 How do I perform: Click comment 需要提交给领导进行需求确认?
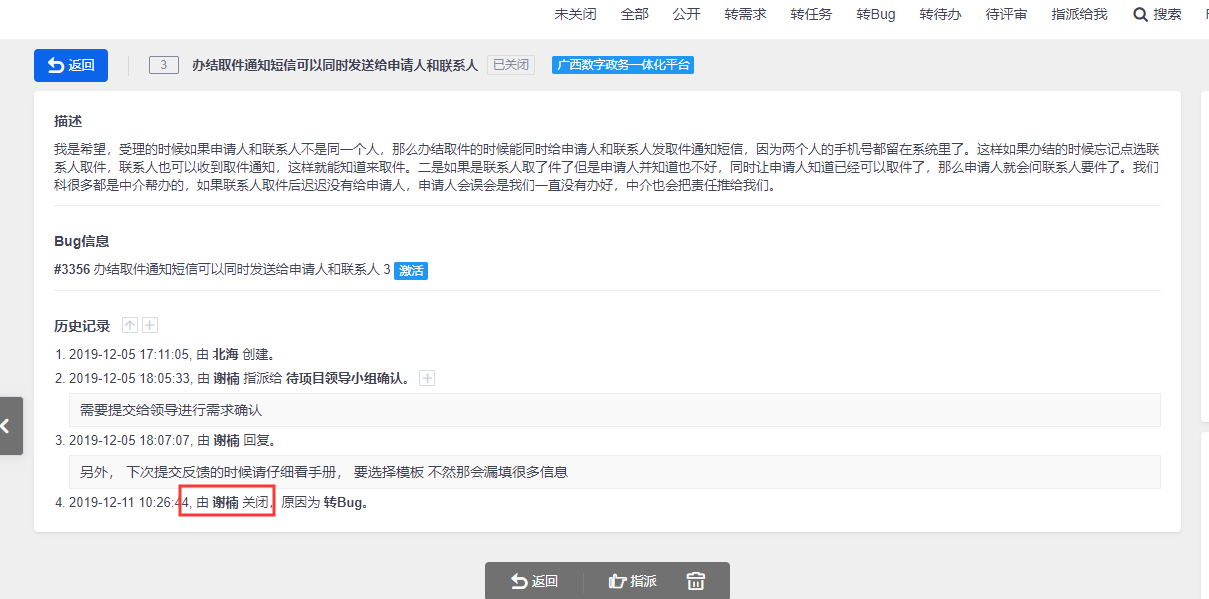click(x=614, y=410)
